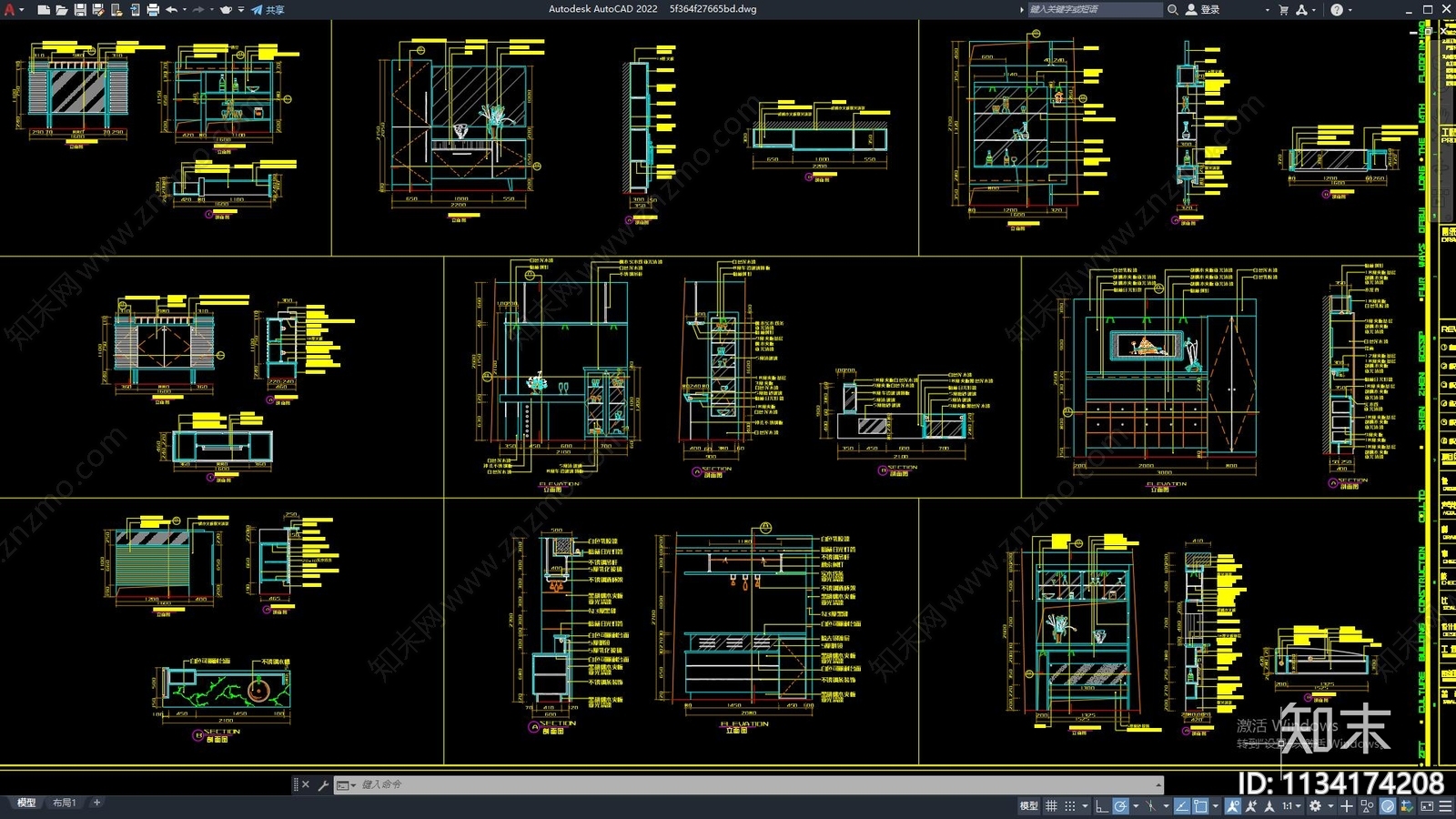The height and width of the screenshot is (819, 1456).
Task: Close the command line with X icon
Action: pyautogui.click(x=306, y=784)
